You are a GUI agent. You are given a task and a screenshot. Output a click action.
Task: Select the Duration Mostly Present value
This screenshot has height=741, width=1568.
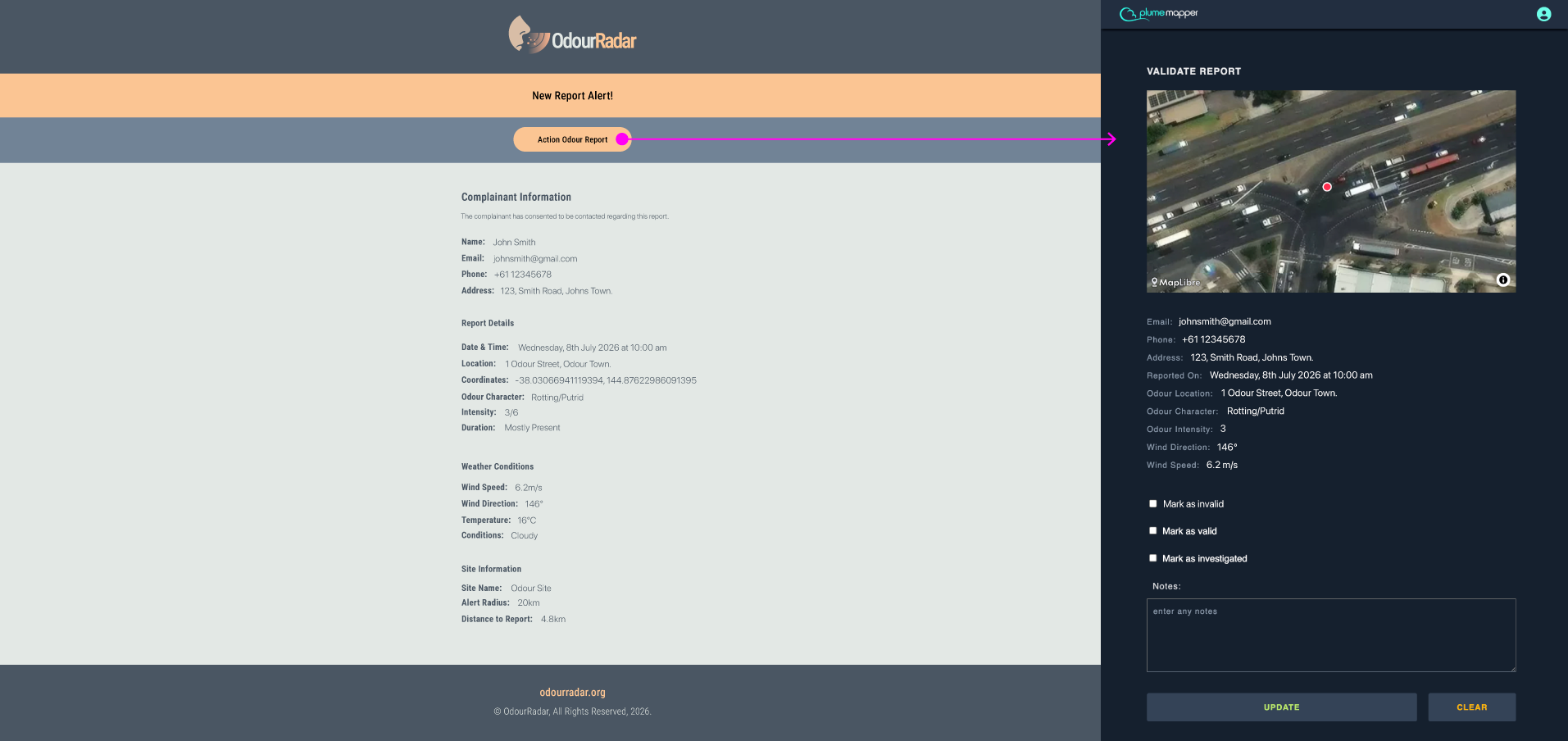pos(532,428)
